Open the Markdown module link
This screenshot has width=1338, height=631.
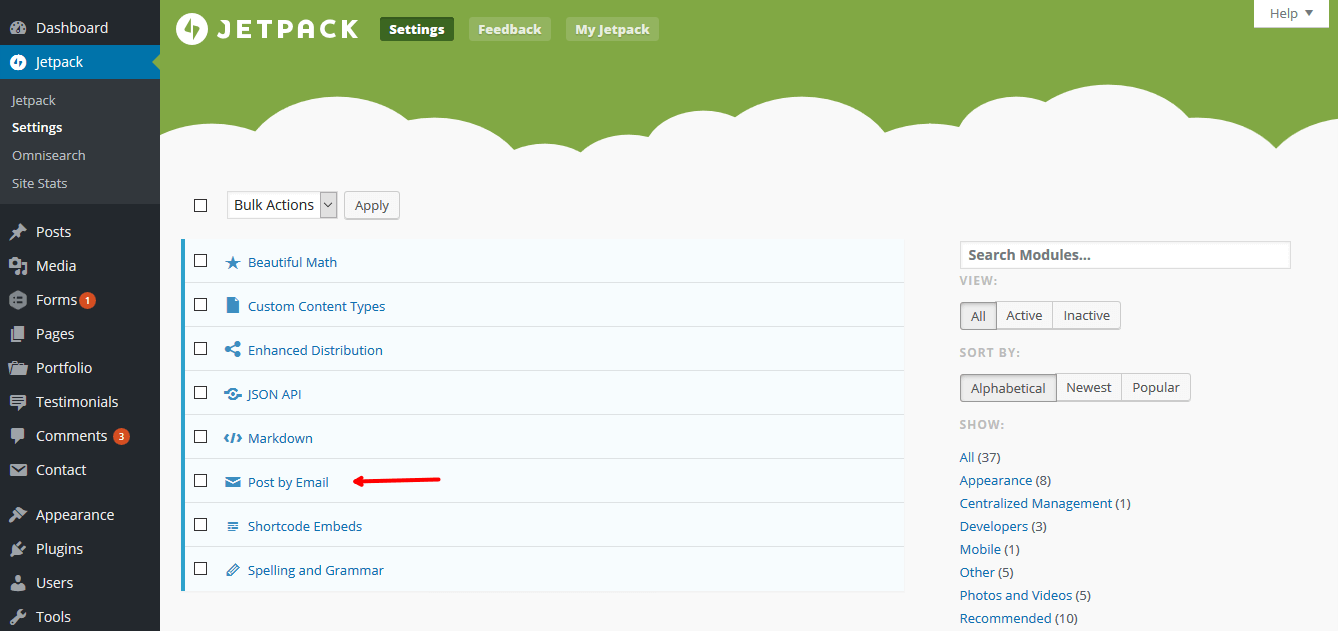pos(280,438)
